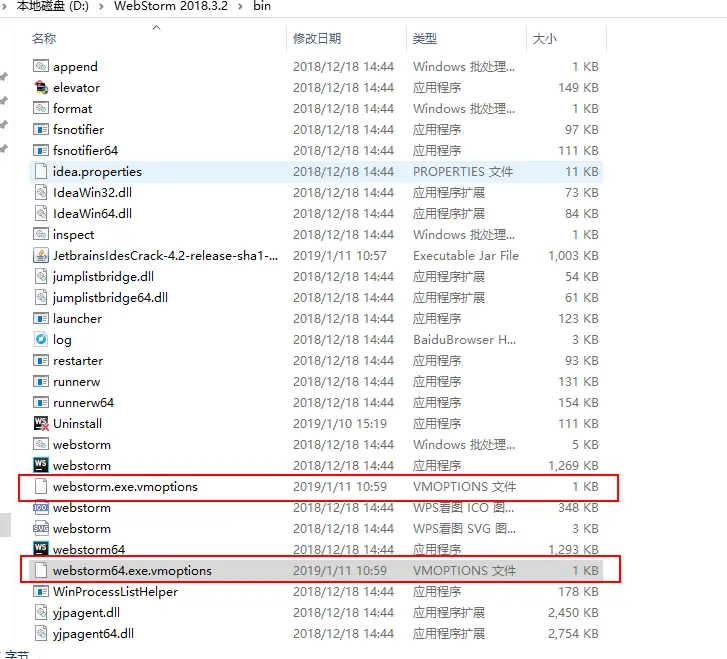
Task: Click the bin breadcrumb segment
Action: coord(262,6)
